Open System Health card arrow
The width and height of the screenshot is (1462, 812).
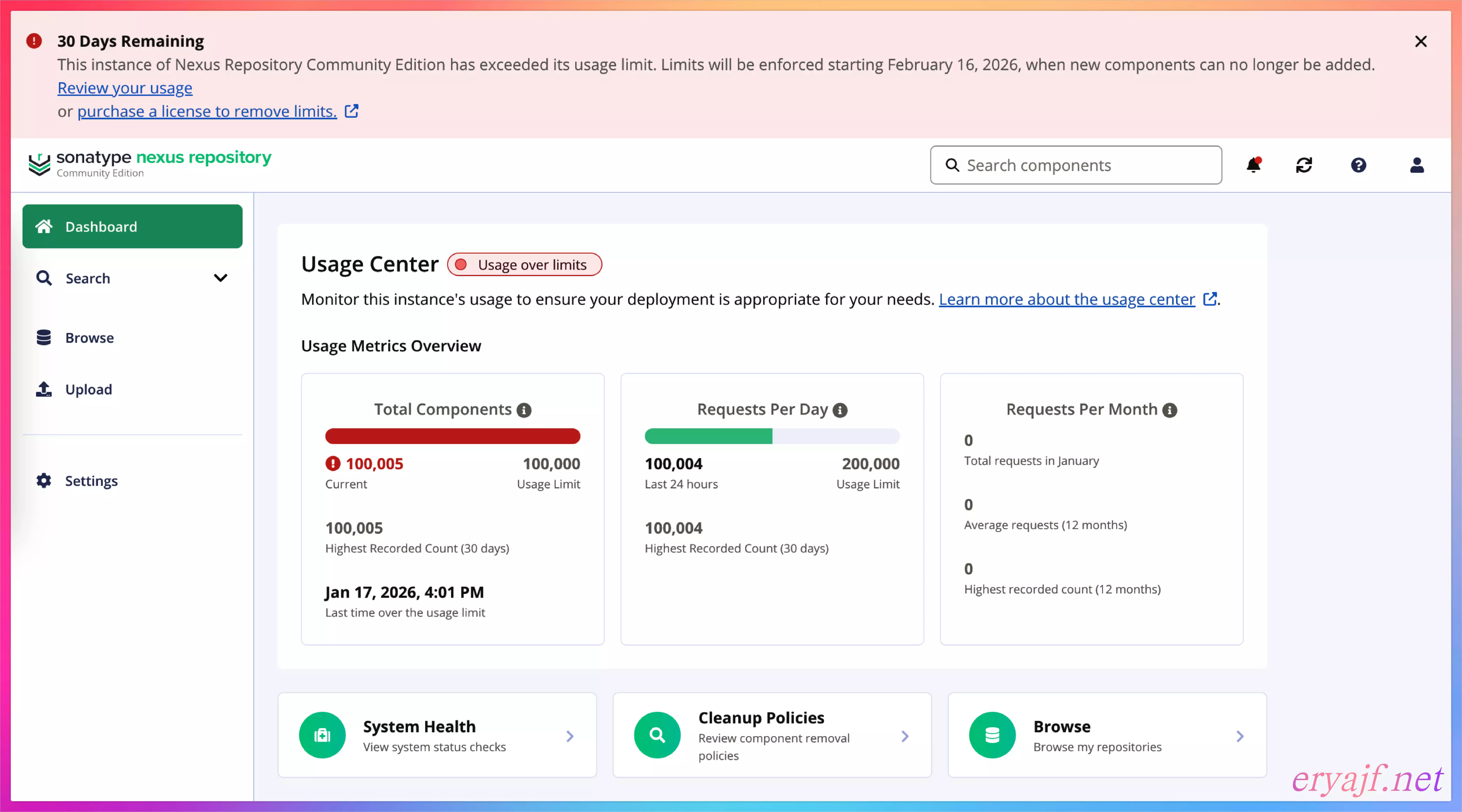click(570, 737)
